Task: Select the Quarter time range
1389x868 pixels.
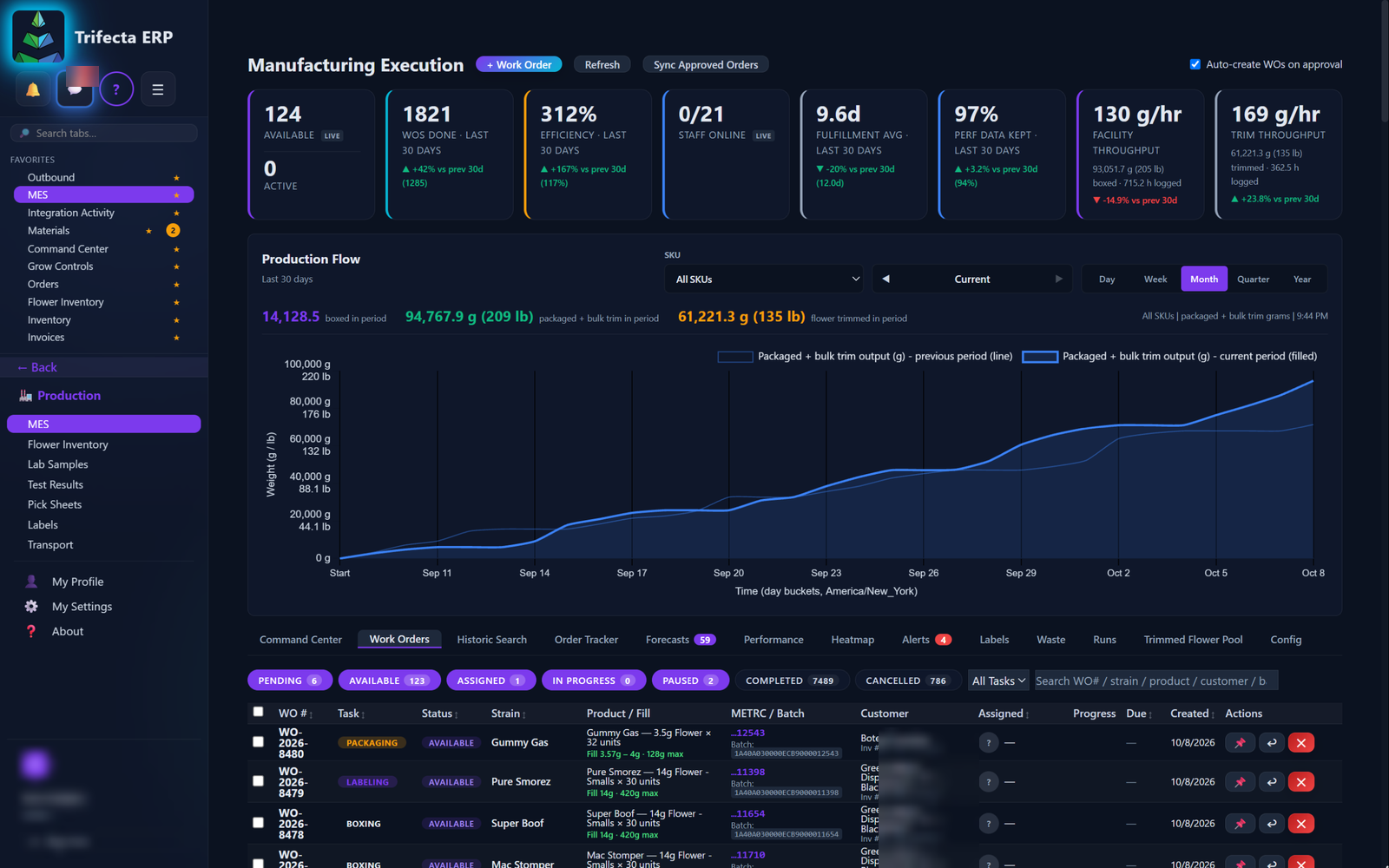Action: 1253,279
